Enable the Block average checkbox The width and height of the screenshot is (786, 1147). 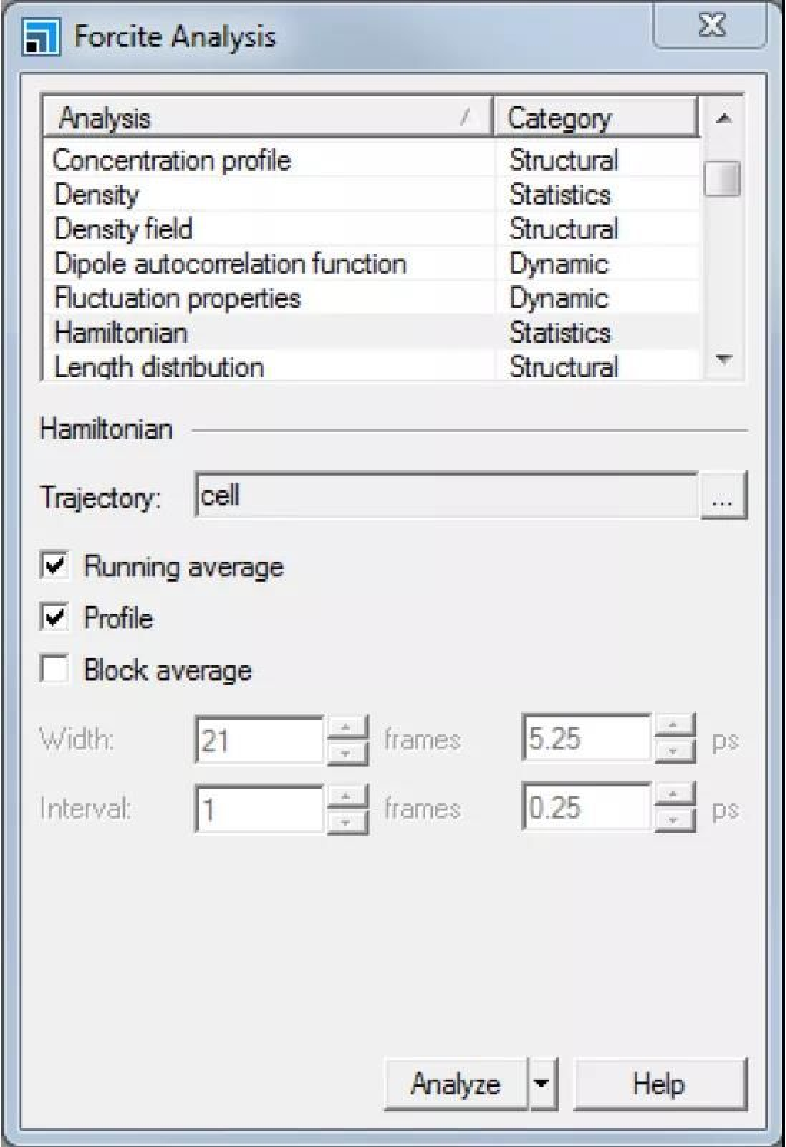(55, 670)
